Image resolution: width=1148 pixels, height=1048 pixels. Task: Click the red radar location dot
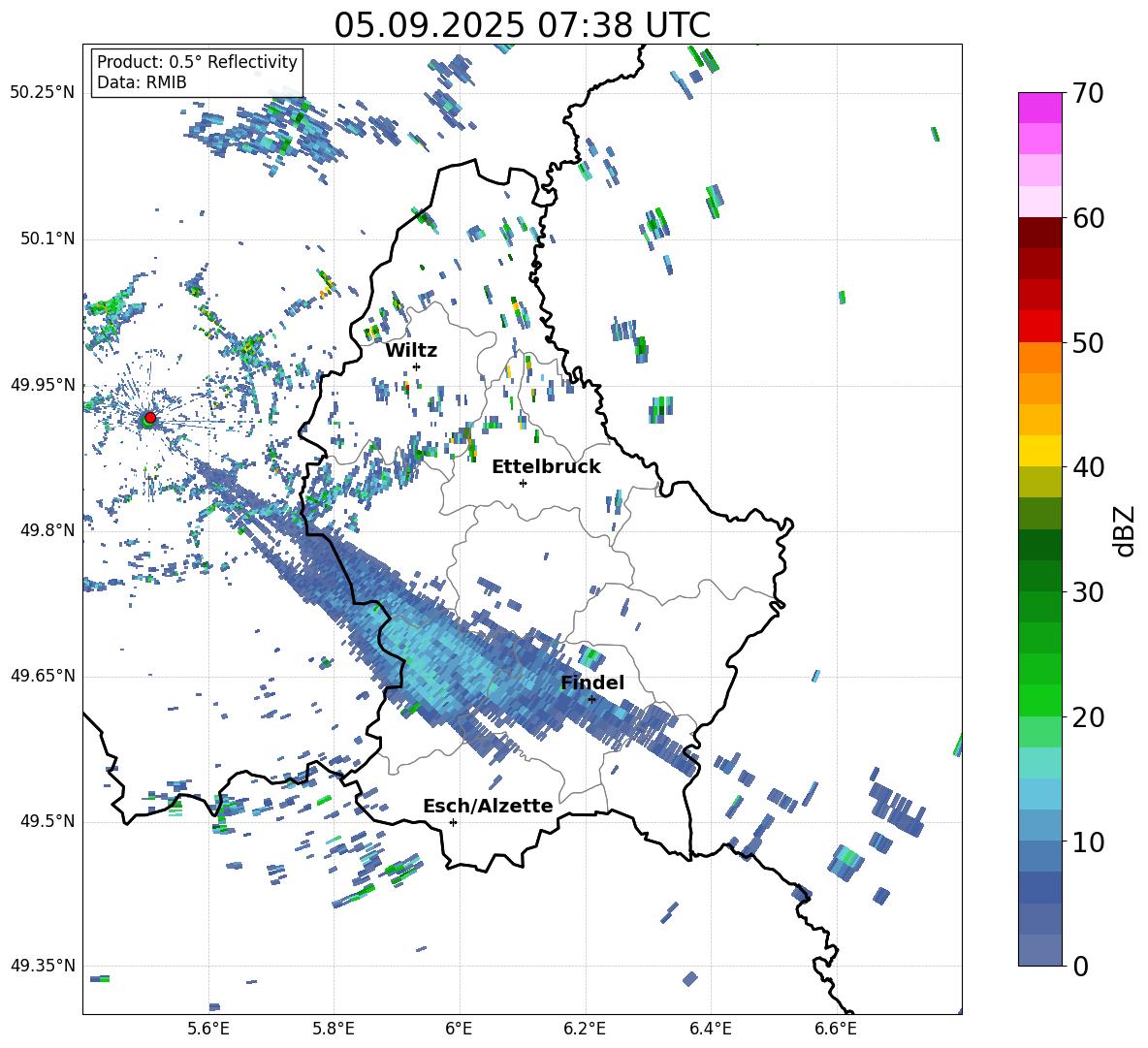point(150,417)
